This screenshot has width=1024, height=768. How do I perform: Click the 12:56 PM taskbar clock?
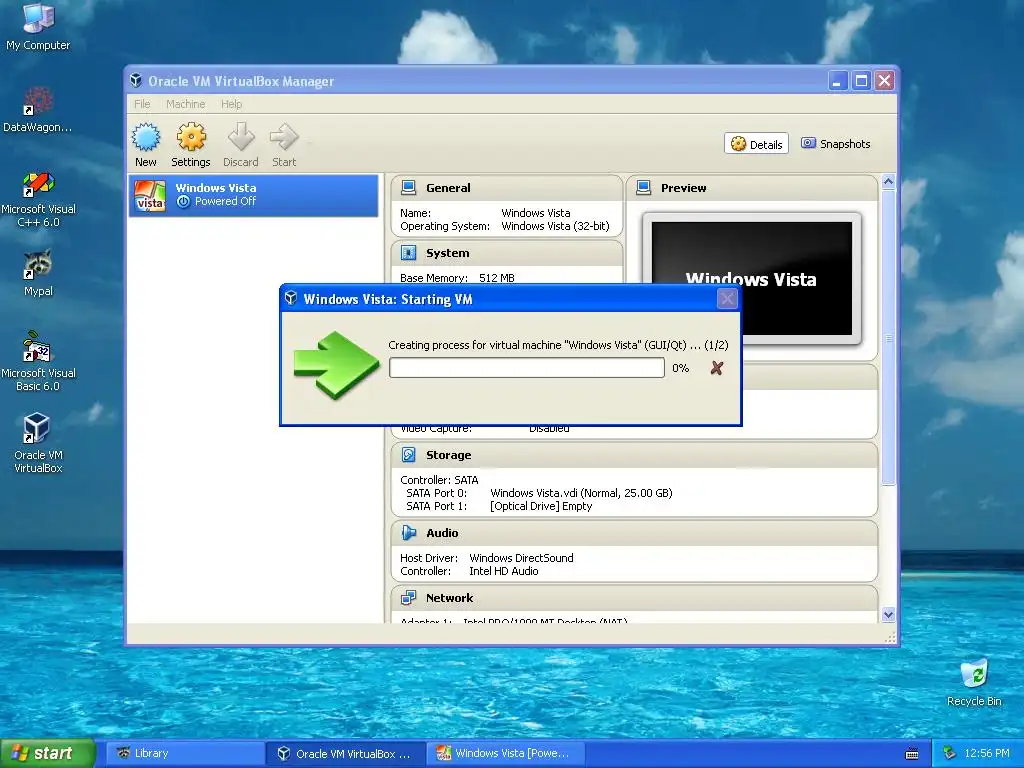[x=986, y=753]
